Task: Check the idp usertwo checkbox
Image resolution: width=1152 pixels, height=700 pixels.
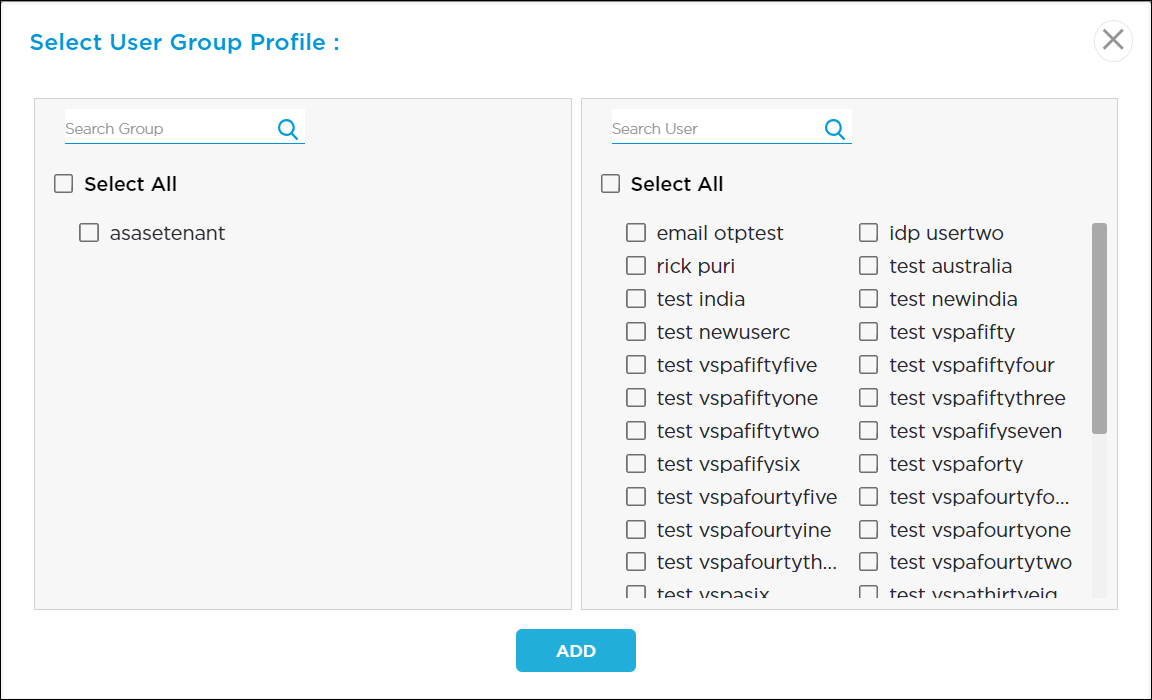Action: [x=868, y=232]
